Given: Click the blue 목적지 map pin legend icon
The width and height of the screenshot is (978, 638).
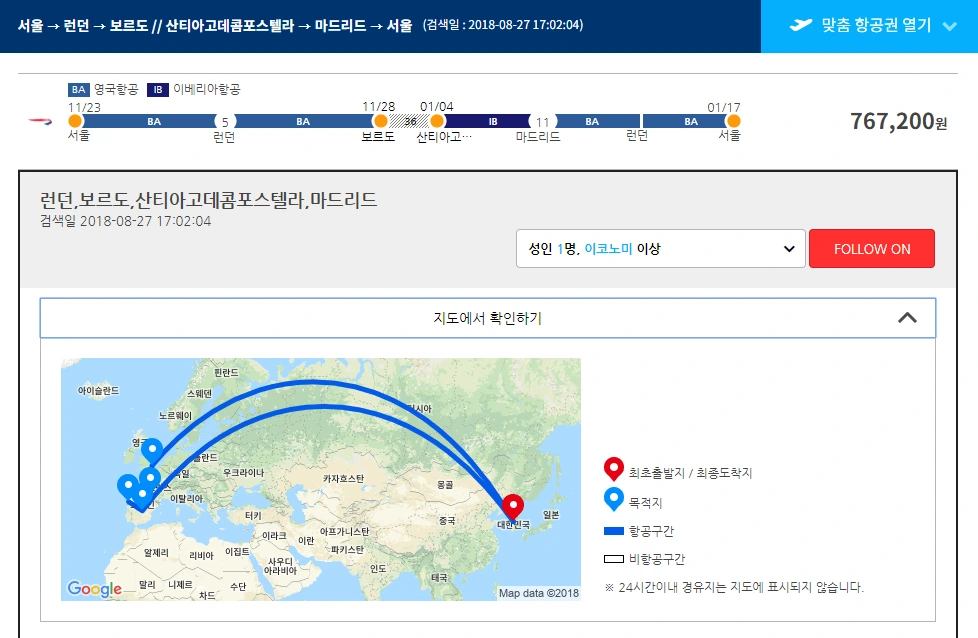Looking at the screenshot, I should [613, 500].
